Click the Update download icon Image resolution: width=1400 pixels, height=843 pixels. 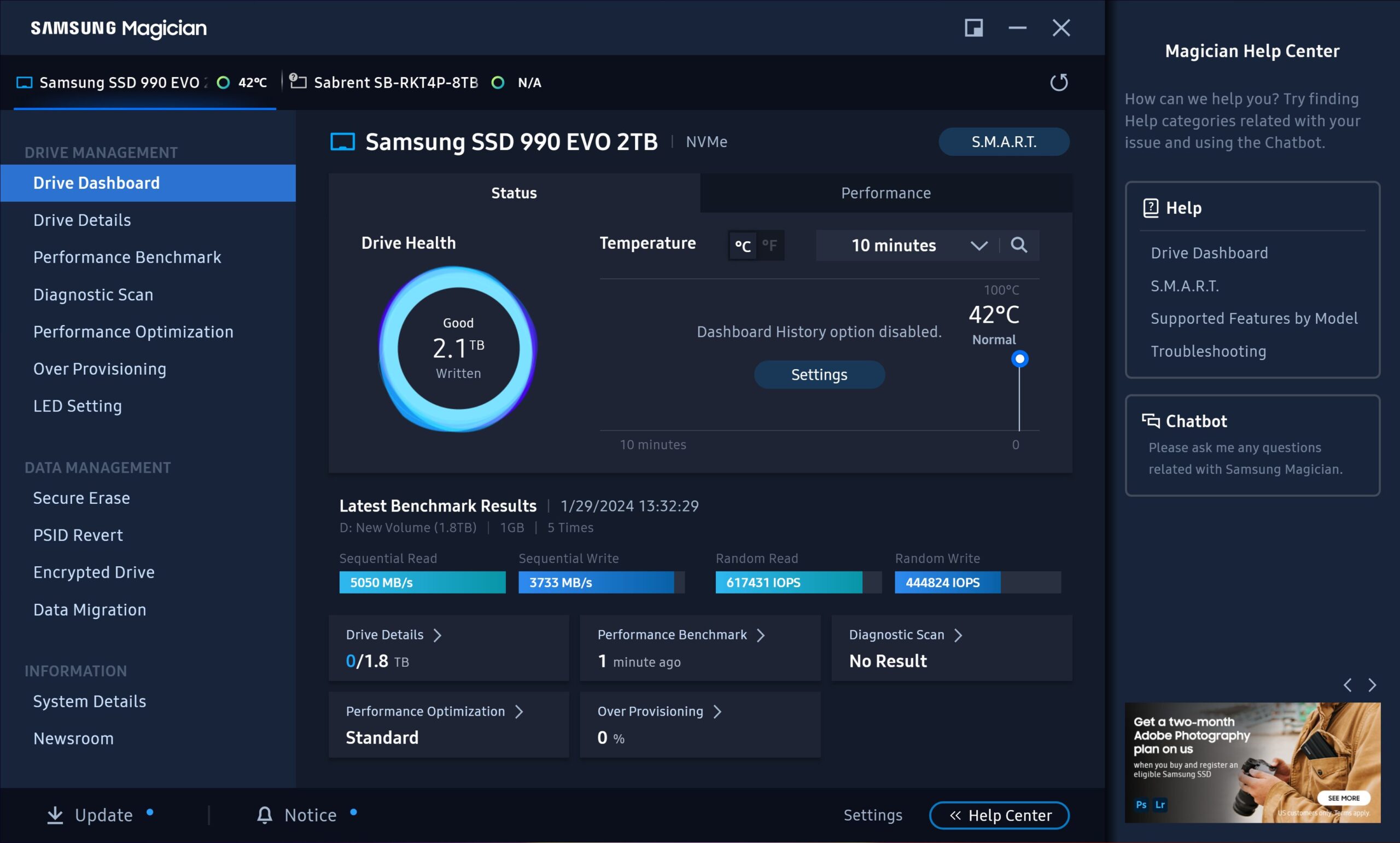tap(55, 815)
